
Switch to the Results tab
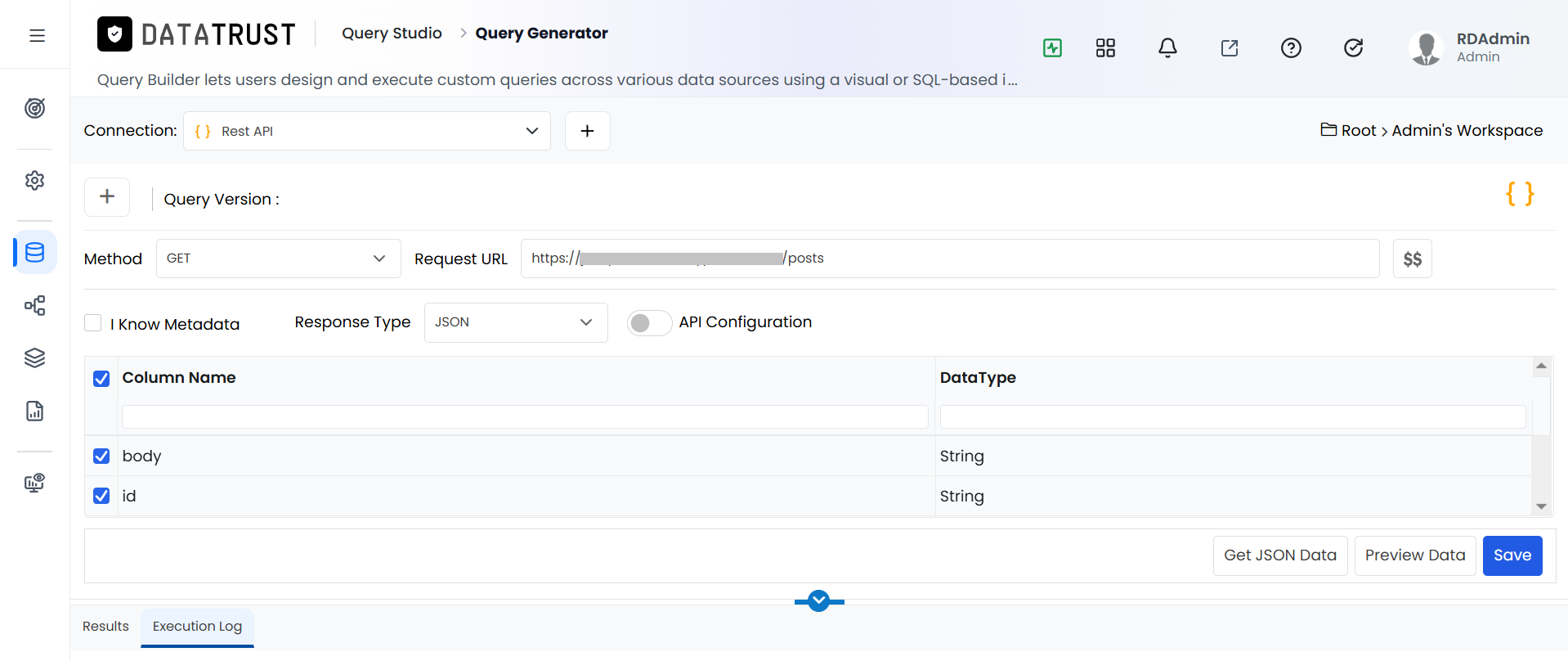[105, 626]
